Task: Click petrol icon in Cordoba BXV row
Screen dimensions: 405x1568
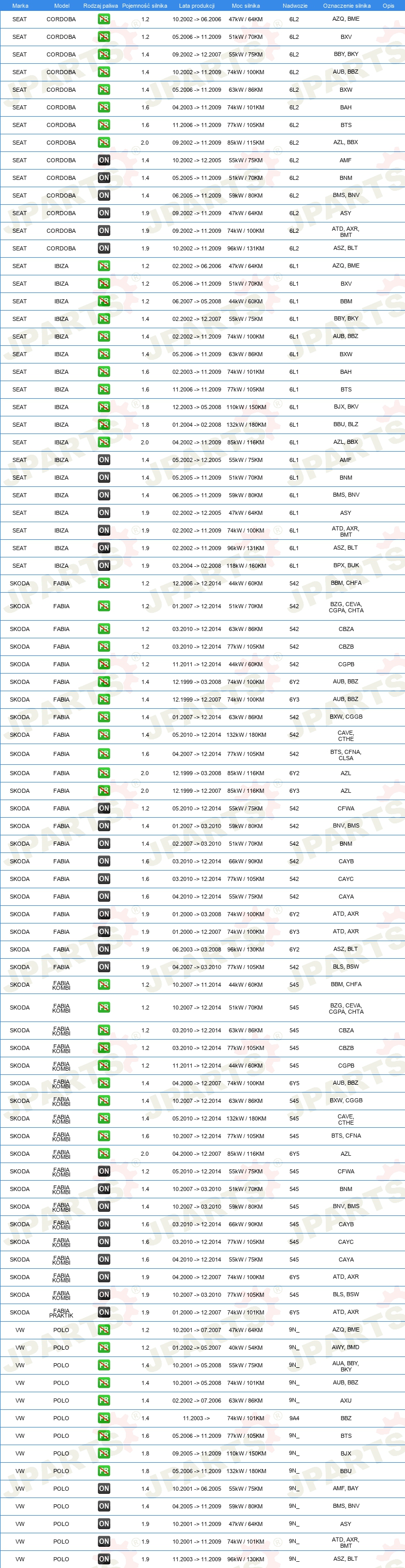Action: click(x=104, y=36)
